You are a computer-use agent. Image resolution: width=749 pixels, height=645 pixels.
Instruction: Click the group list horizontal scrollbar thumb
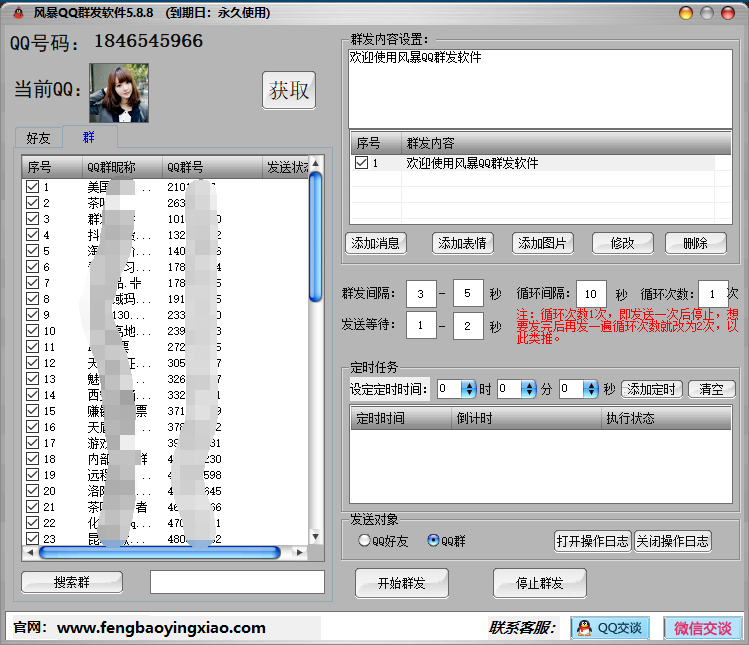click(160, 553)
